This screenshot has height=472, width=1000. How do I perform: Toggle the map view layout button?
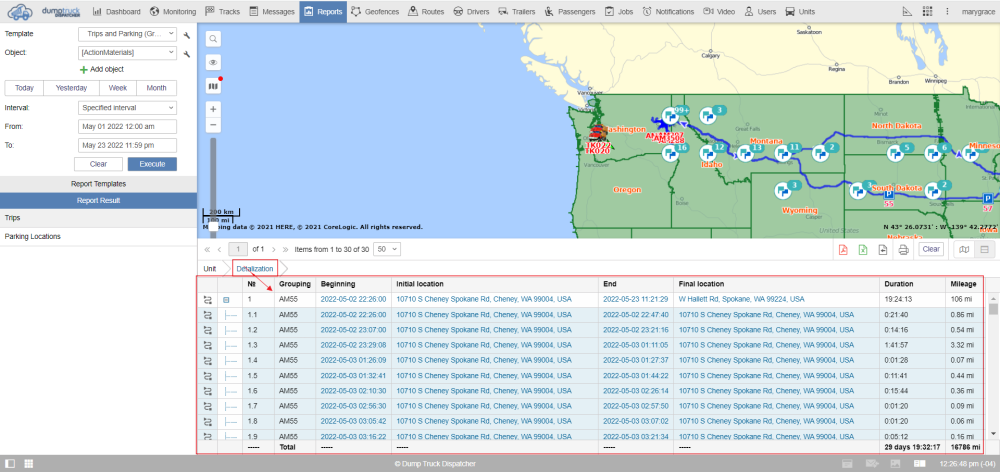(x=964, y=249)
